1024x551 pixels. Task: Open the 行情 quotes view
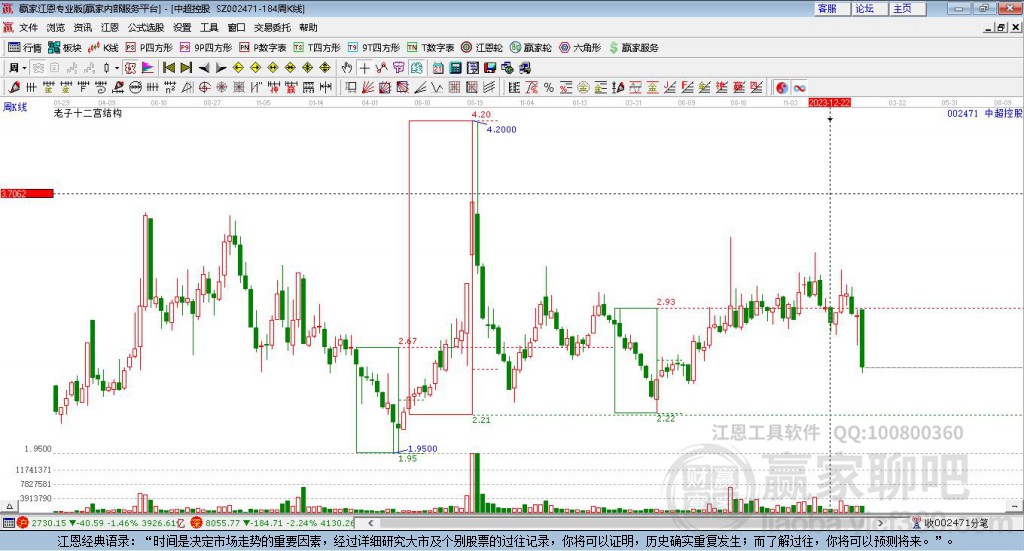click(24, 48)
